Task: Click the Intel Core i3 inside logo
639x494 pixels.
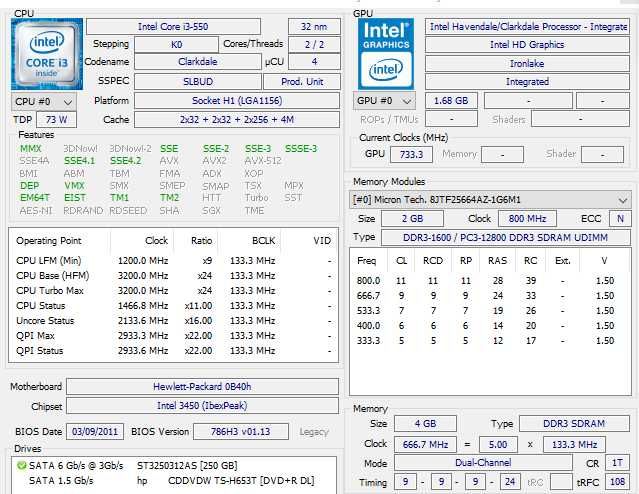Action: coord(47,54)
